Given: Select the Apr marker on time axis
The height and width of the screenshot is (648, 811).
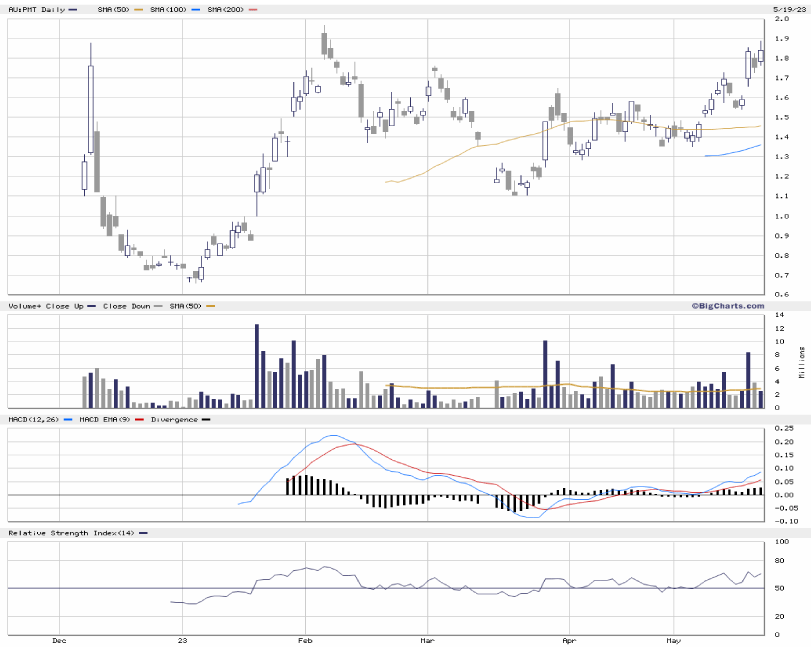Looking at the screenshot, I should (569, 637).
